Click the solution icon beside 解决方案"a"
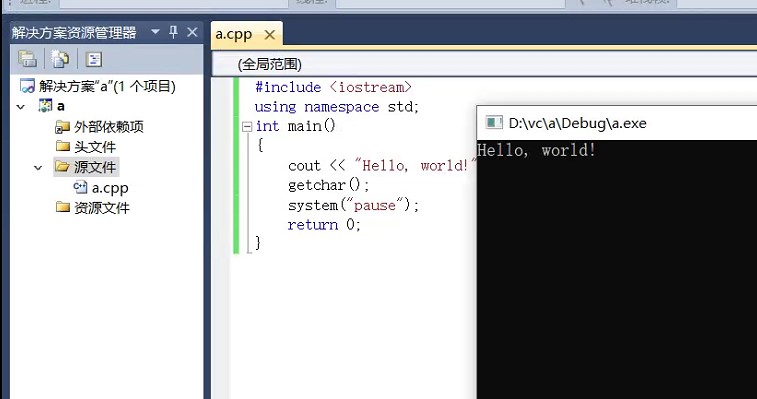Viewport: 757px width, 399px height. click(27, 86)
